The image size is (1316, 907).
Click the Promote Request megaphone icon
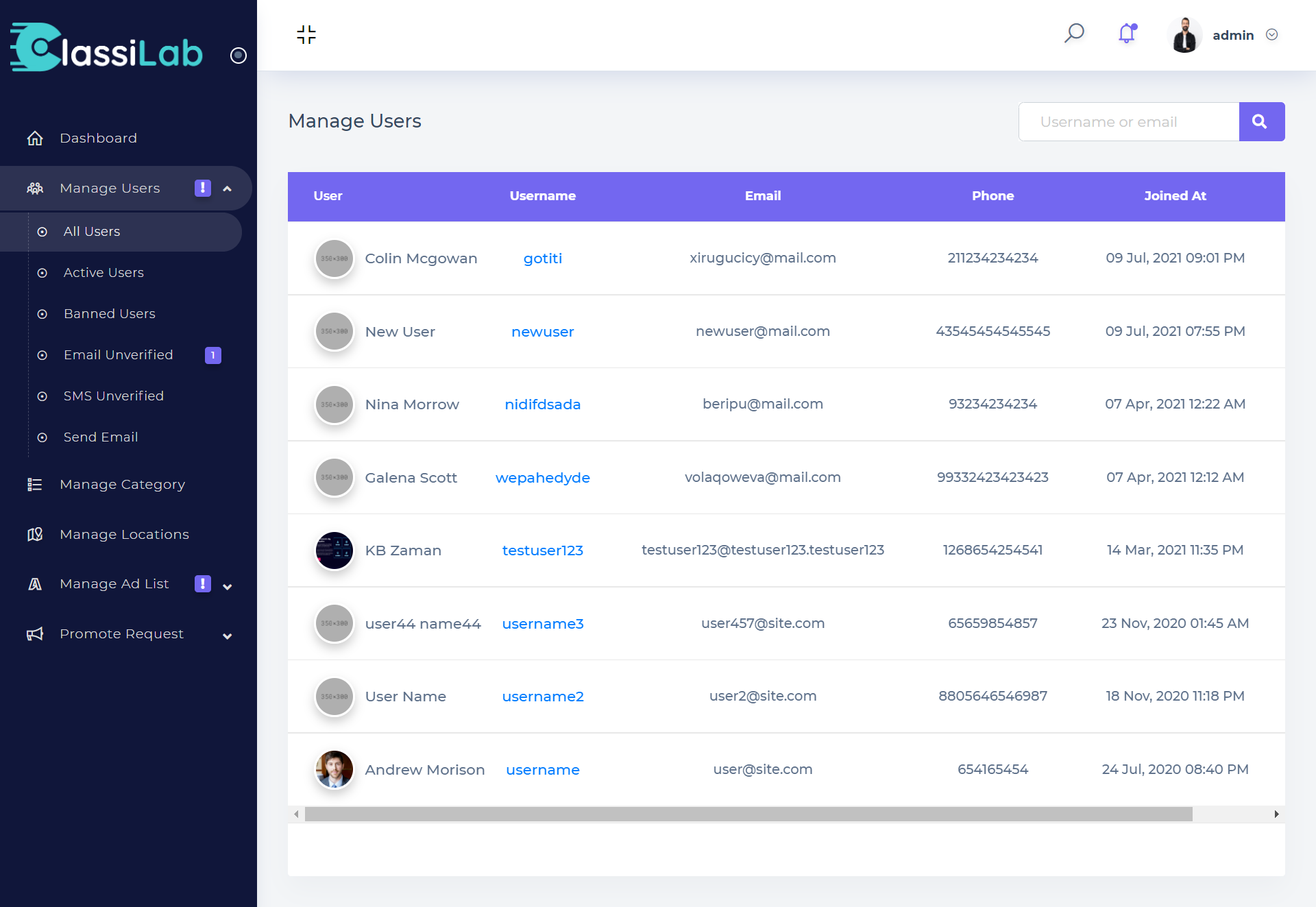tap(35, 634)
